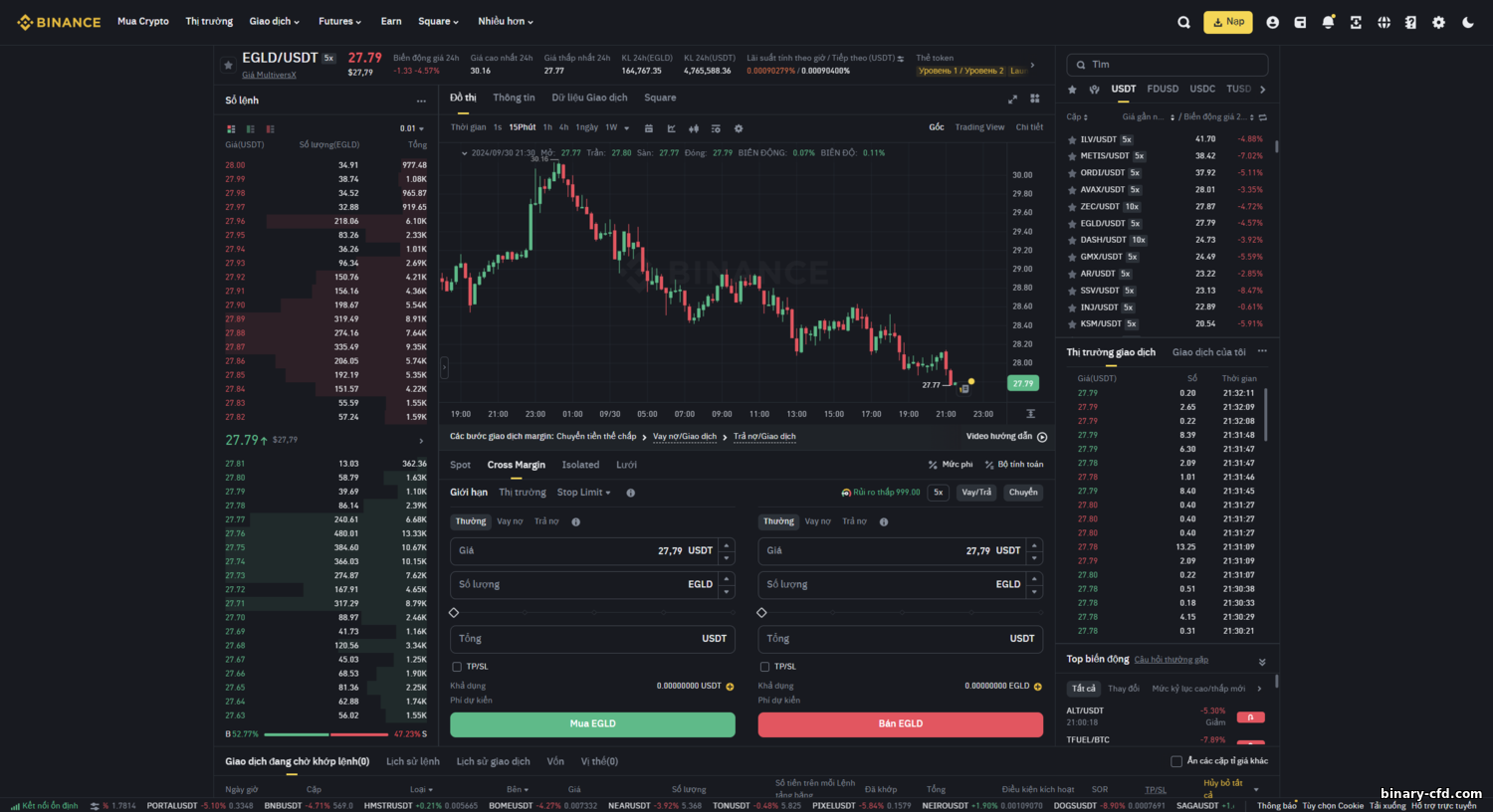Viewport: 1493px width, 812px height.
Task: Collapse Top biến động panel
Action: [1262, 662]
